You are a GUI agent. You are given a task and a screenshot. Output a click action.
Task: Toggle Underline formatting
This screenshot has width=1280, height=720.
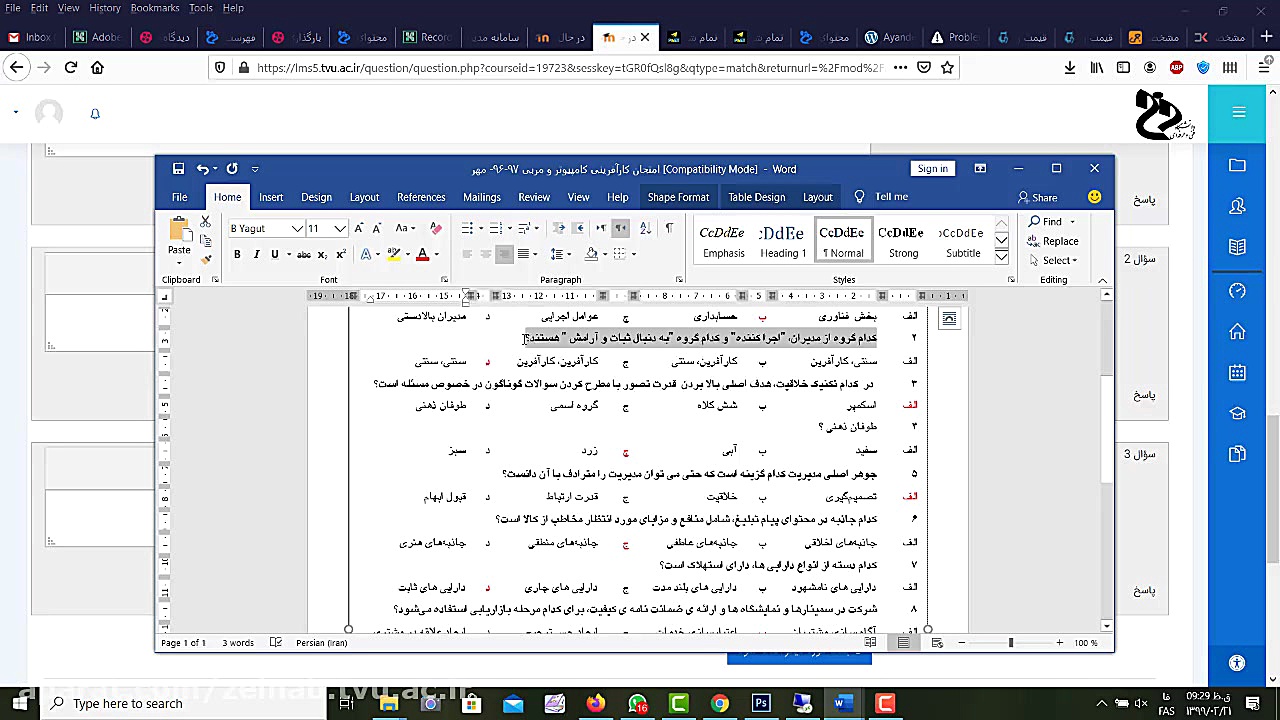(274, 255)
